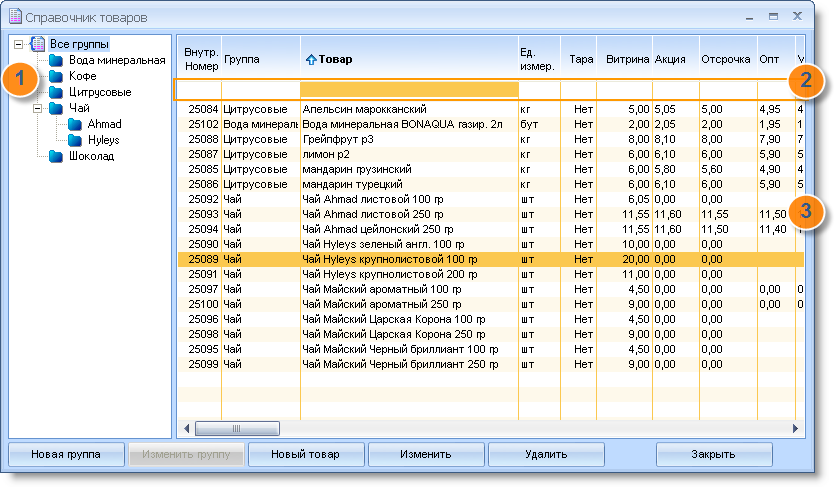Select Чай Ahmad цейлонский 250 гр
This screenshot has width=835, height=487.
click(490, 229)
